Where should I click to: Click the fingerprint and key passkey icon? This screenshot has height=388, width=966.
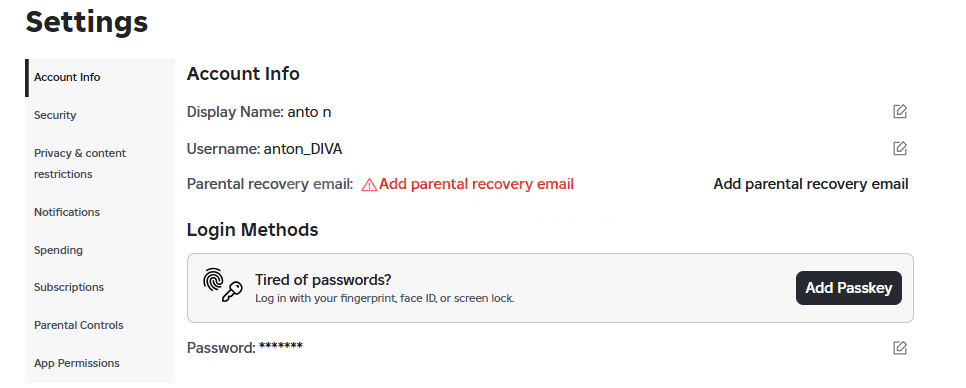click(x=222, y=286)
